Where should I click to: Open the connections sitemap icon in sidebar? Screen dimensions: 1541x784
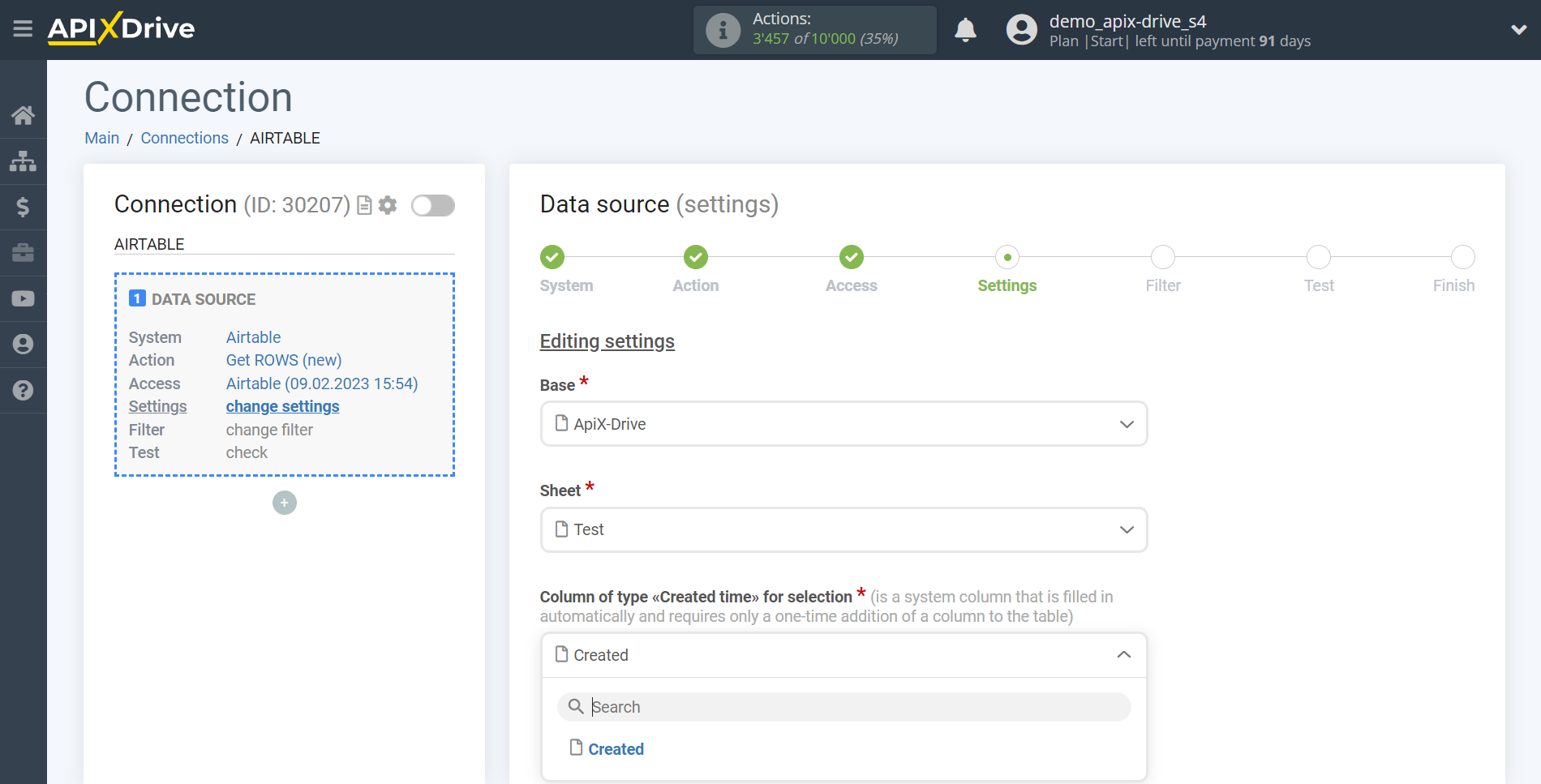23,161
